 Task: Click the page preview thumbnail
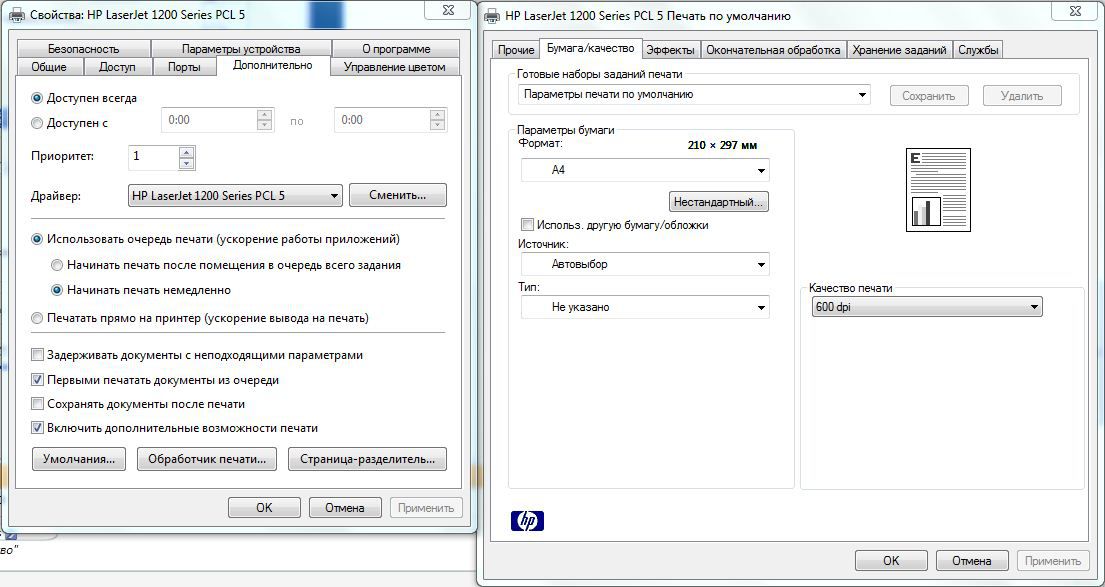pyautogui.click(x=938, y=190)
